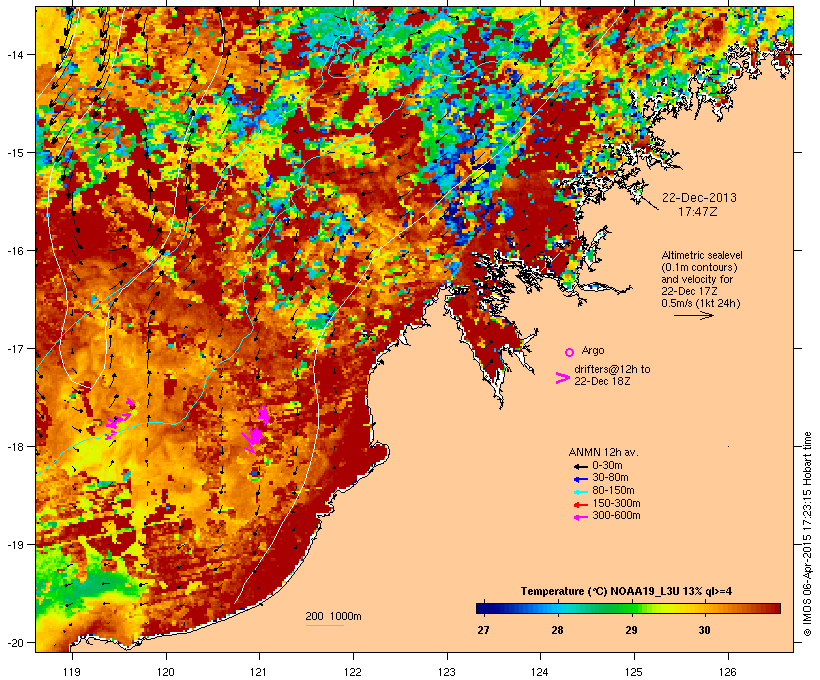
Task: Click the -20 latitude axis label
Action: [x=14, y=642]
